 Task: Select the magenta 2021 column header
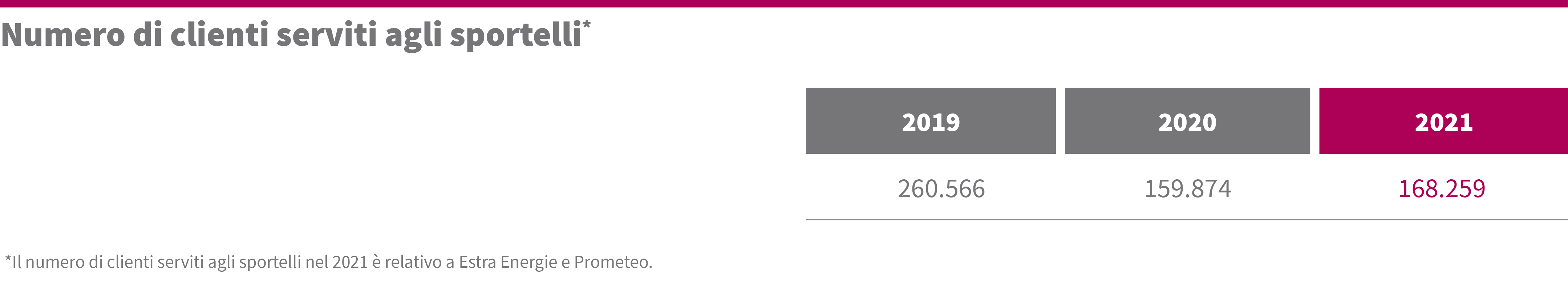pos(1443,121)
